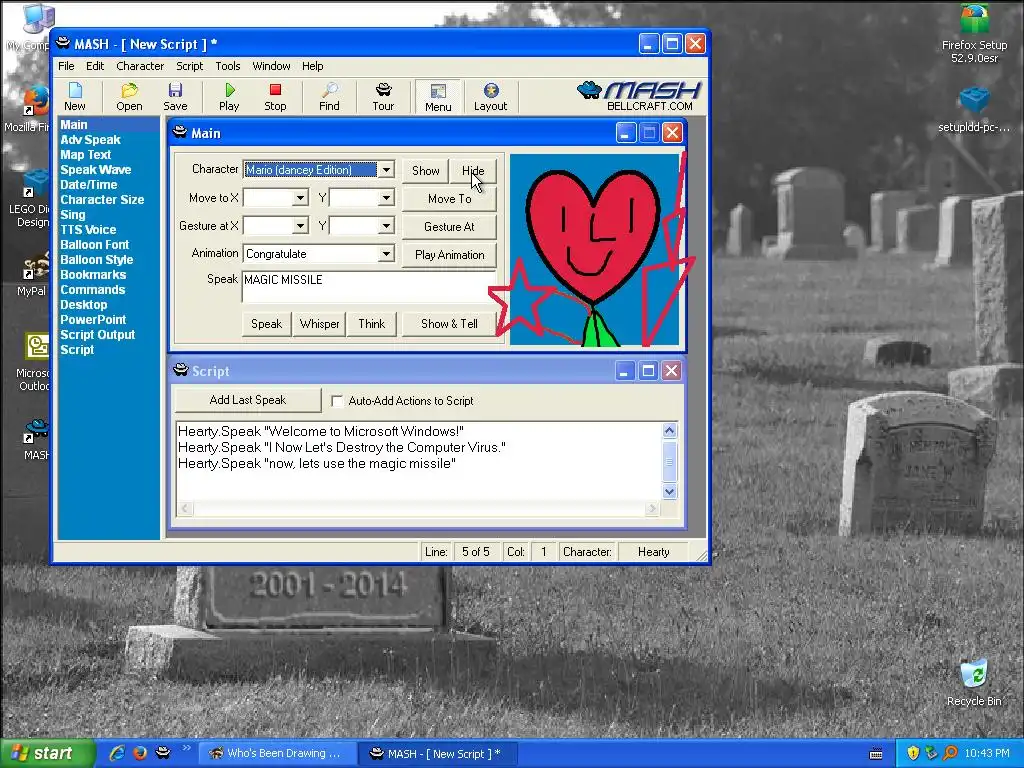
Task: Click the Move To button
Action: (449, 199)
